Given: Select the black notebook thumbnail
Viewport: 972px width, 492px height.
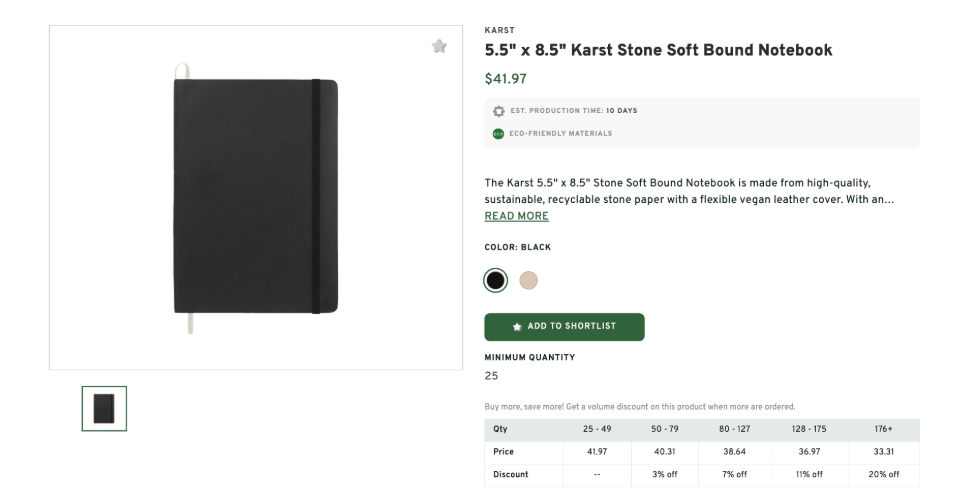Looking at the screenshot, I should pos(104,408).
